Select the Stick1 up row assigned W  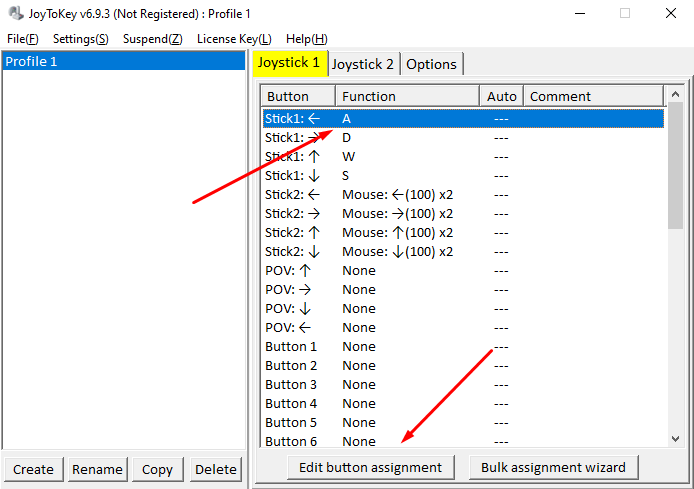[463, 157]
